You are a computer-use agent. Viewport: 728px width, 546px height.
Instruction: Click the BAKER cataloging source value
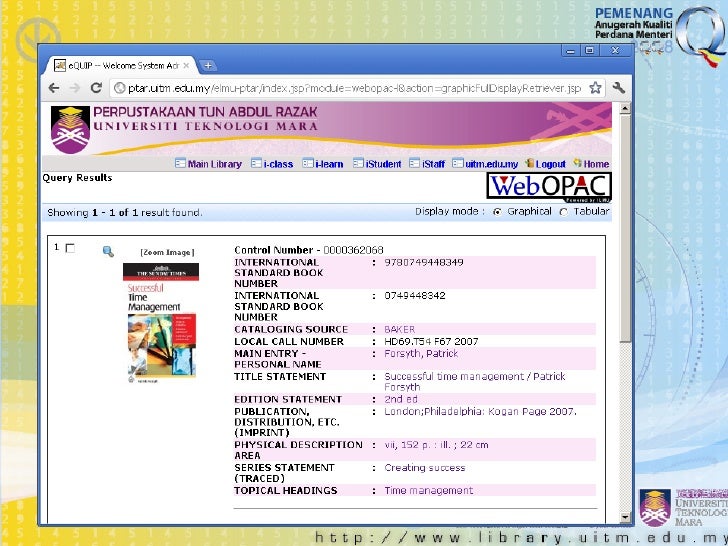point(399,329)
